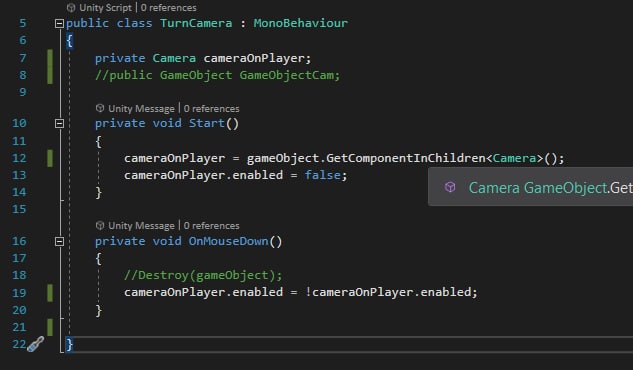Screen dimensions: 633x370
Task: Click the opening brace on line 6
Action: [69, 41]
